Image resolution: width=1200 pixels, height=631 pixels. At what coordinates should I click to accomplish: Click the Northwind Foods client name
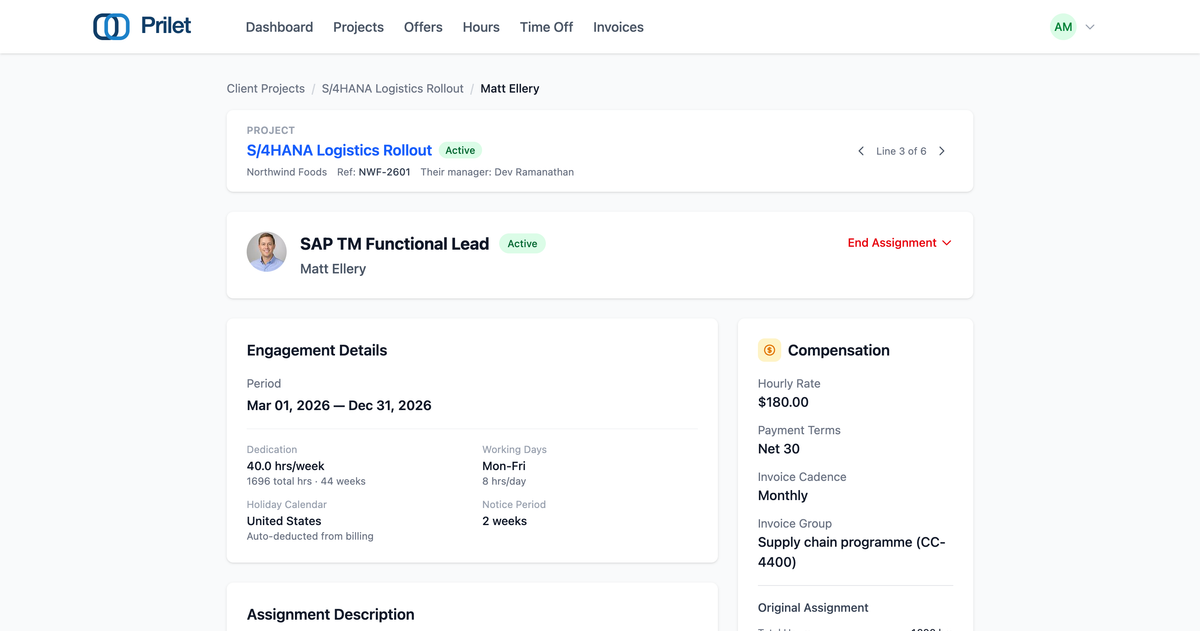click(287, 172)
